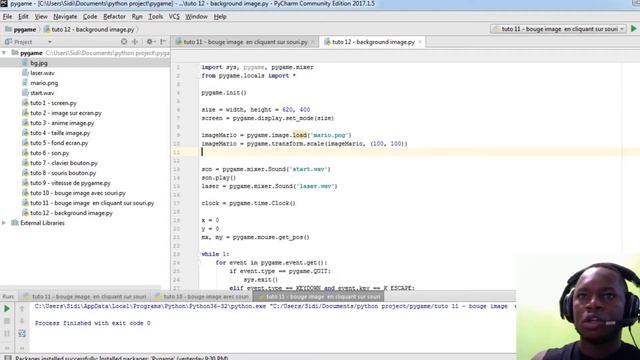Image resolution: width=640 pixels, height=360 pixels.
Task: Select tuto 2 - image sur ecran.py
Action: (66, 113)
